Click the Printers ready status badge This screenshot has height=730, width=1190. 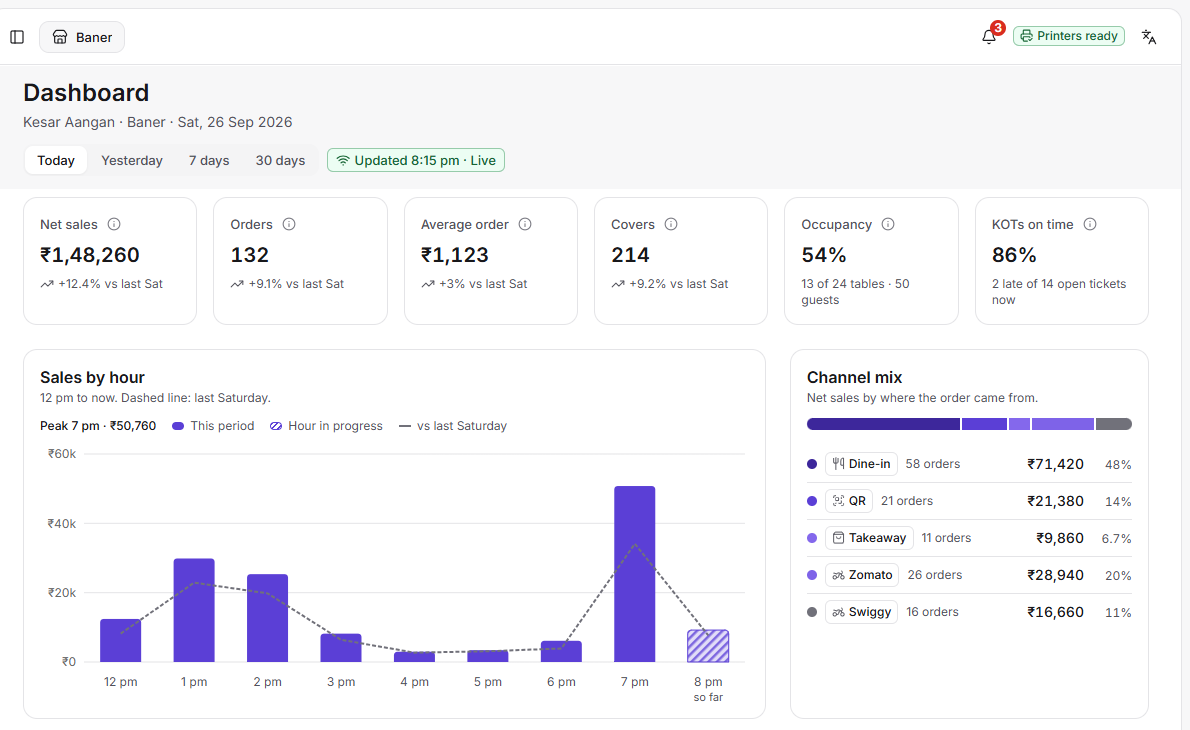1069,36
